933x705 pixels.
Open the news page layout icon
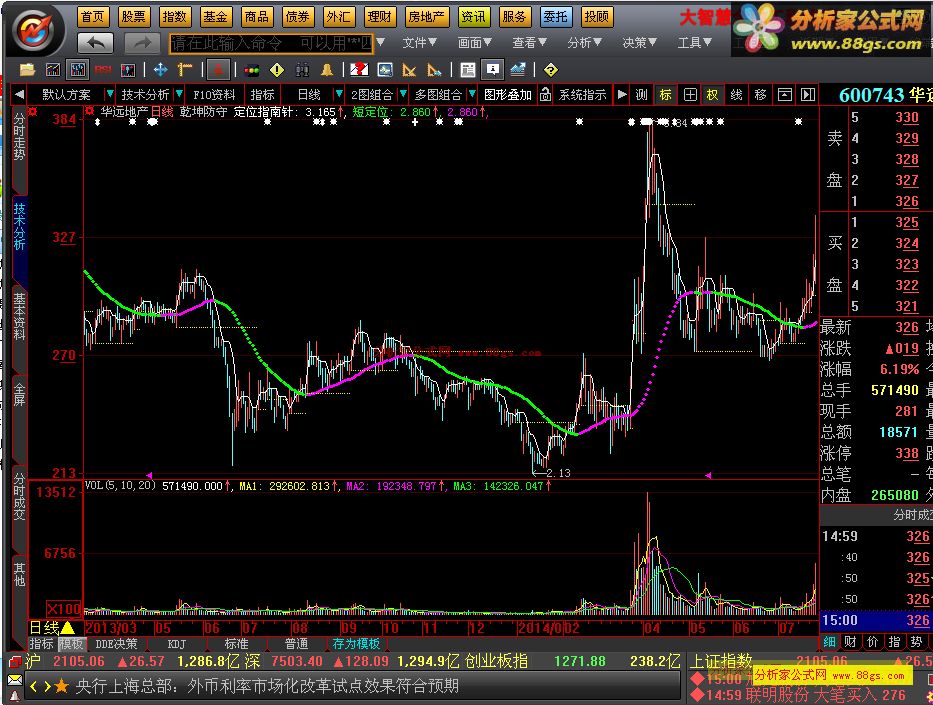coord(468,70)
